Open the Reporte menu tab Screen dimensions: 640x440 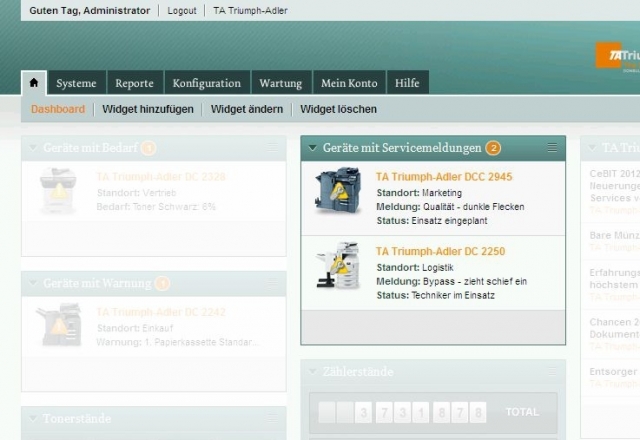[x=134, y=83]
